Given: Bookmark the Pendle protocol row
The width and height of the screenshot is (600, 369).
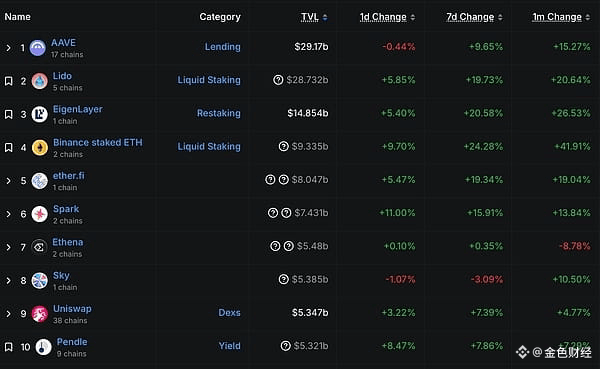Looking at the screenshot, I should coord(8,347).
